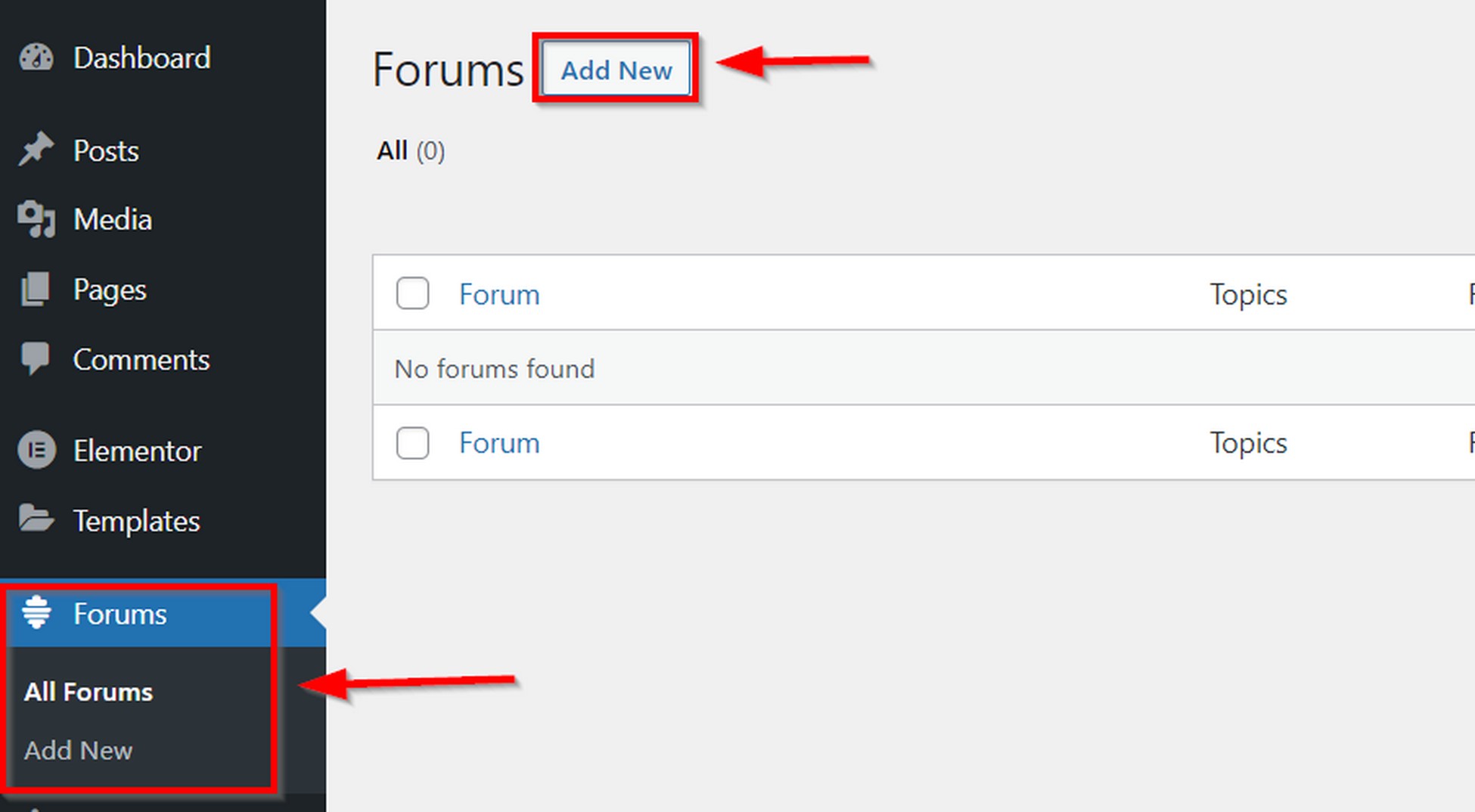Toggle the select-all checkbox in the table header
Screen dimensions: 1475x812
[x=412, y=294]
